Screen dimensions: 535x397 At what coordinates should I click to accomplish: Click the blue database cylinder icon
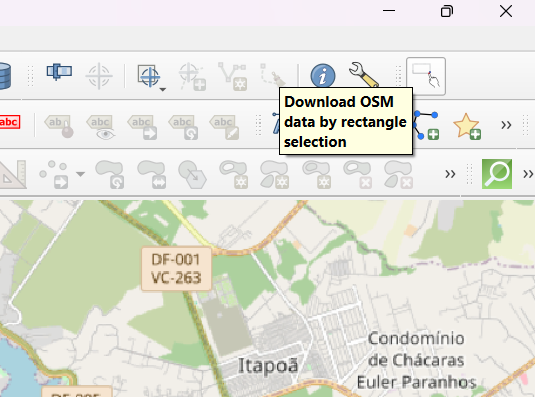(5, 76)
